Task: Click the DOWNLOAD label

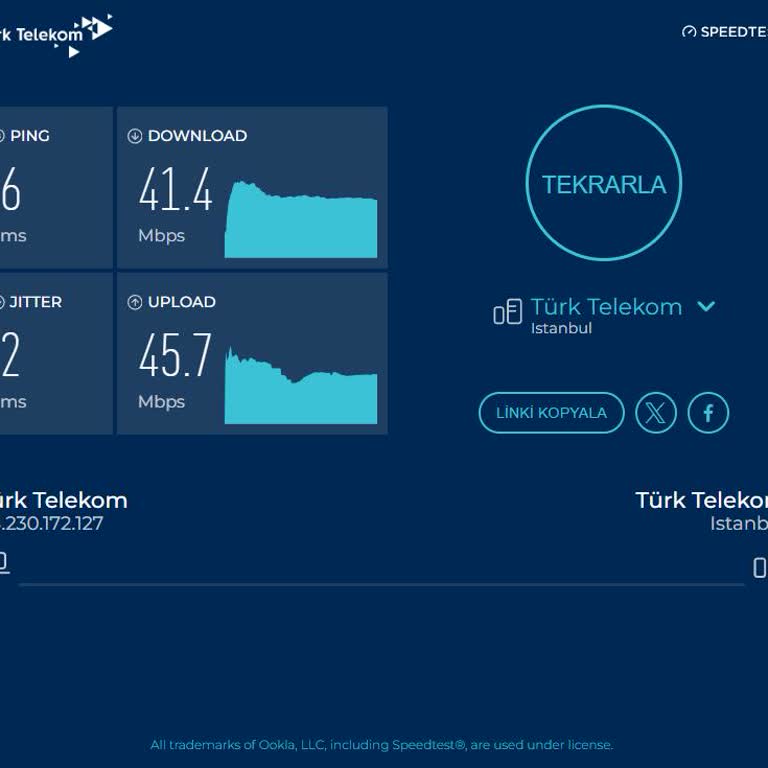Action: coord(197,136)
